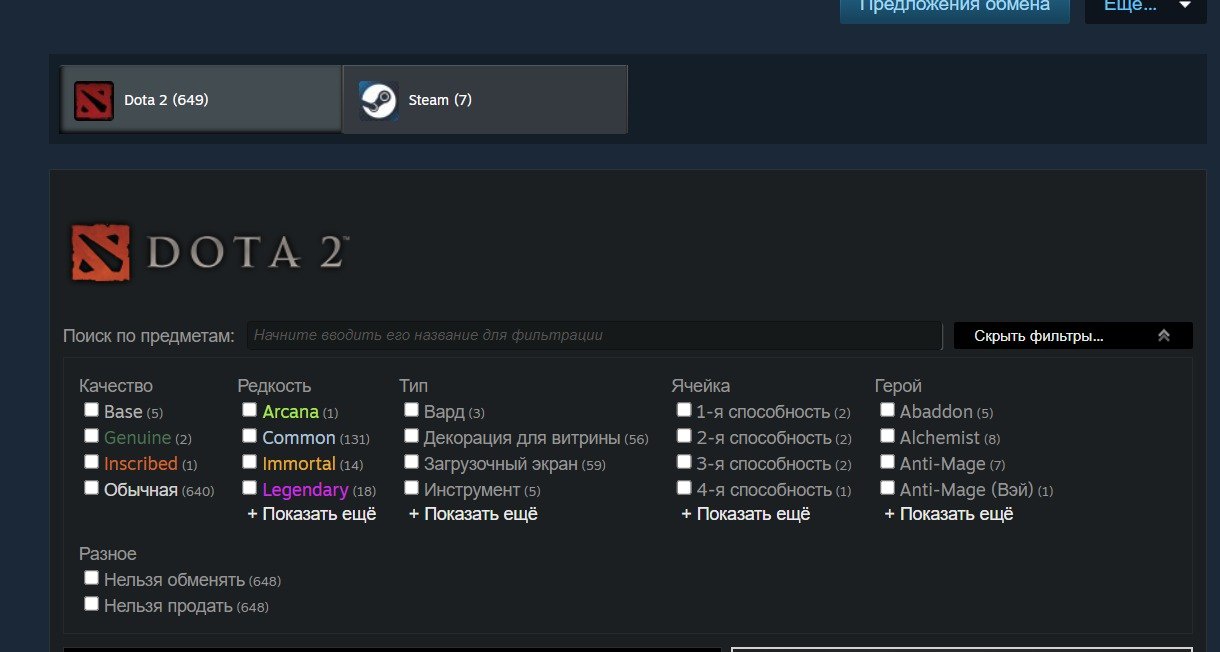The image size is (1220, 652).
Task: Click the Загрузочный экран label text
Action: click(x=501, y=464)
